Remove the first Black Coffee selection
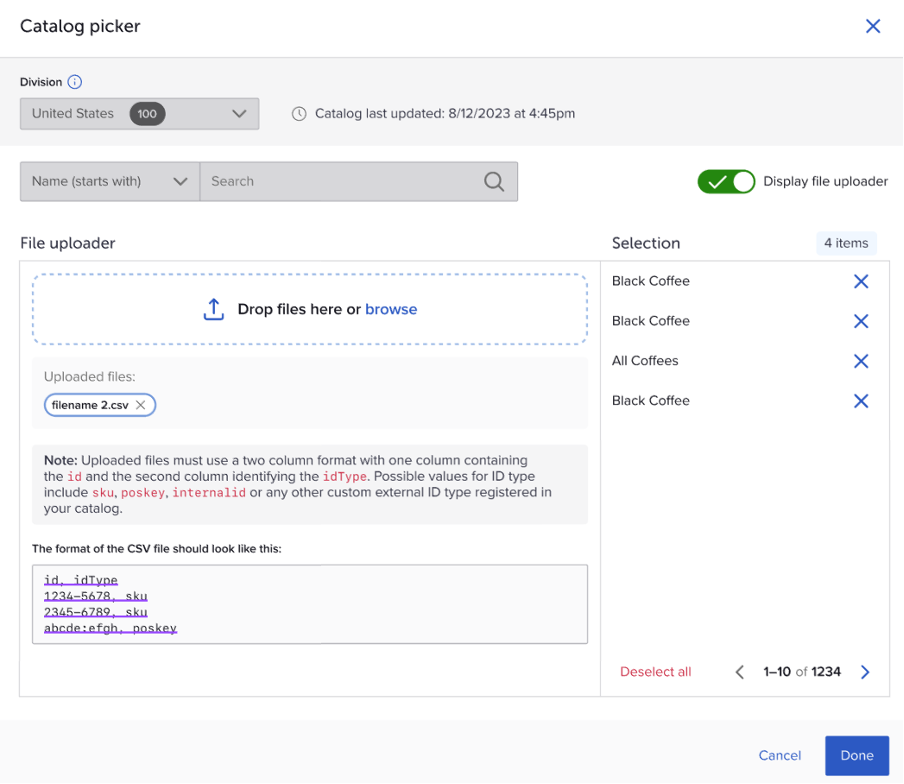904x784 pixels. (860, 282)
